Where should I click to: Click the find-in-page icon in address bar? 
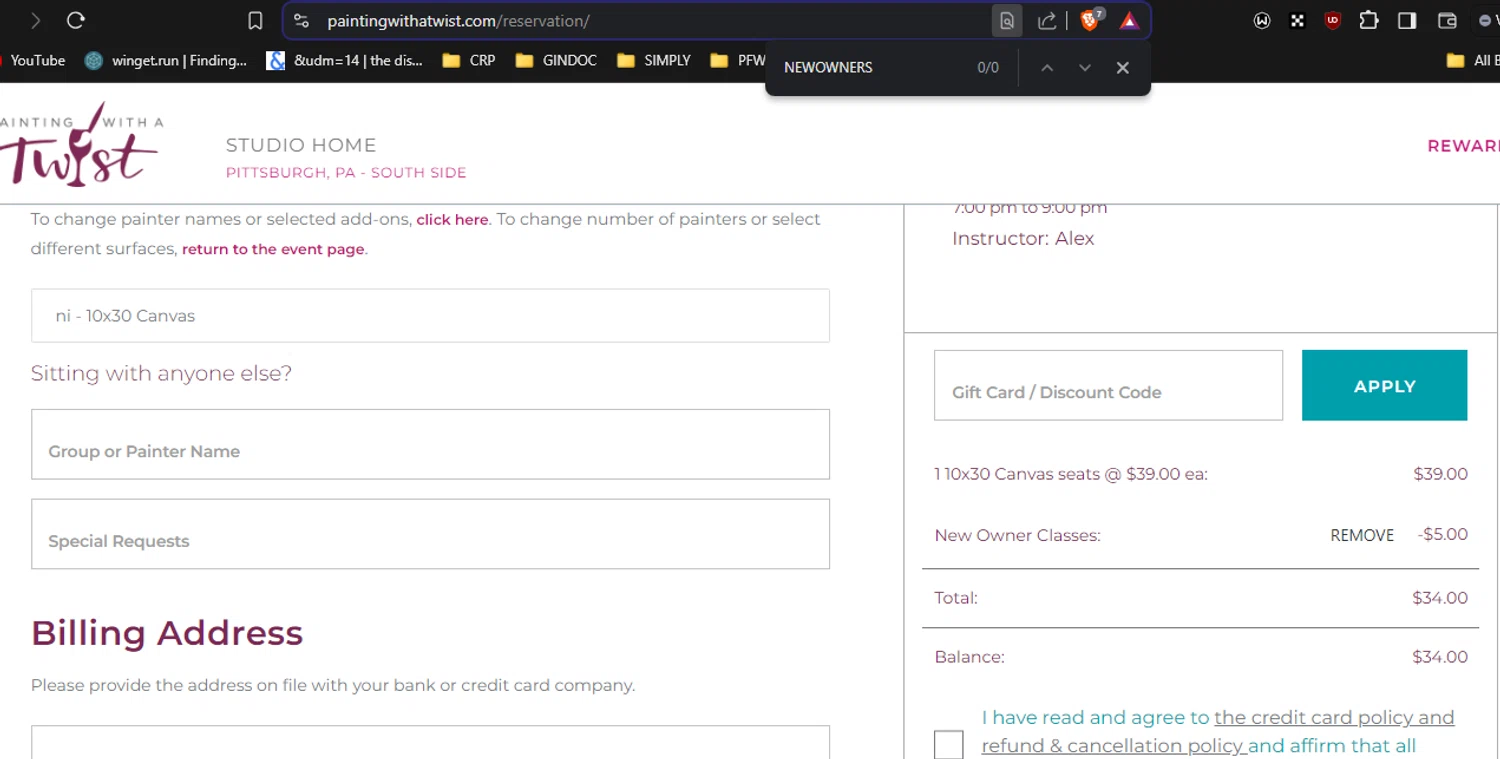[x=1007, y=21]
